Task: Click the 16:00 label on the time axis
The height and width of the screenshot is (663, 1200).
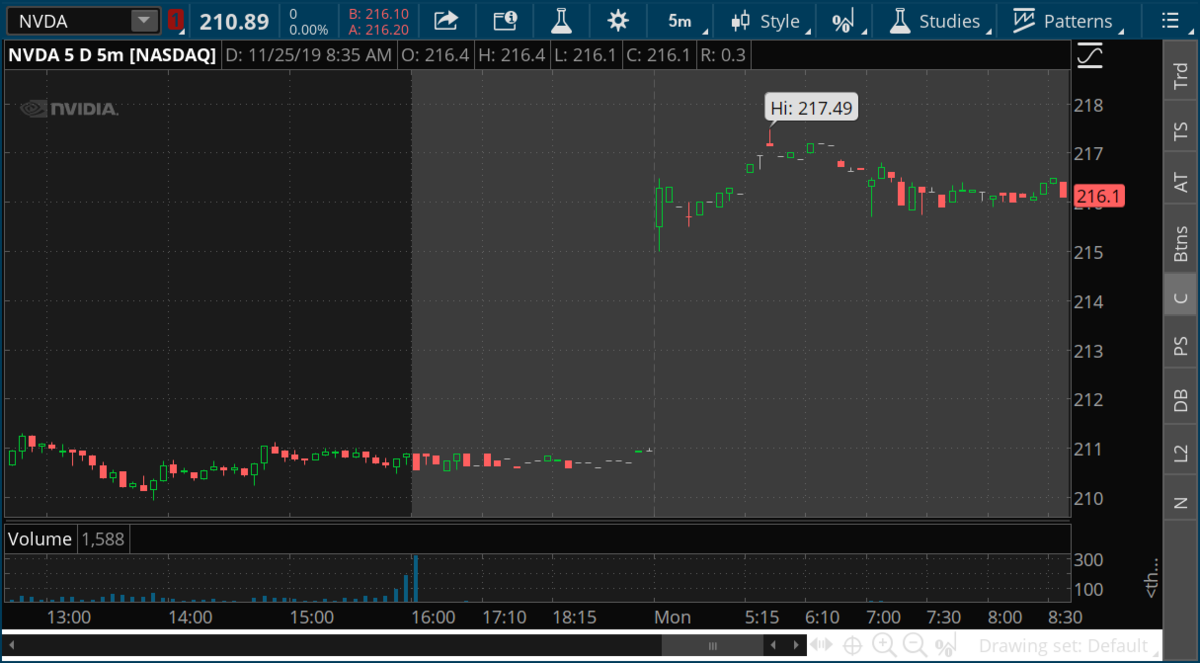Action: [x=434, y=617]
